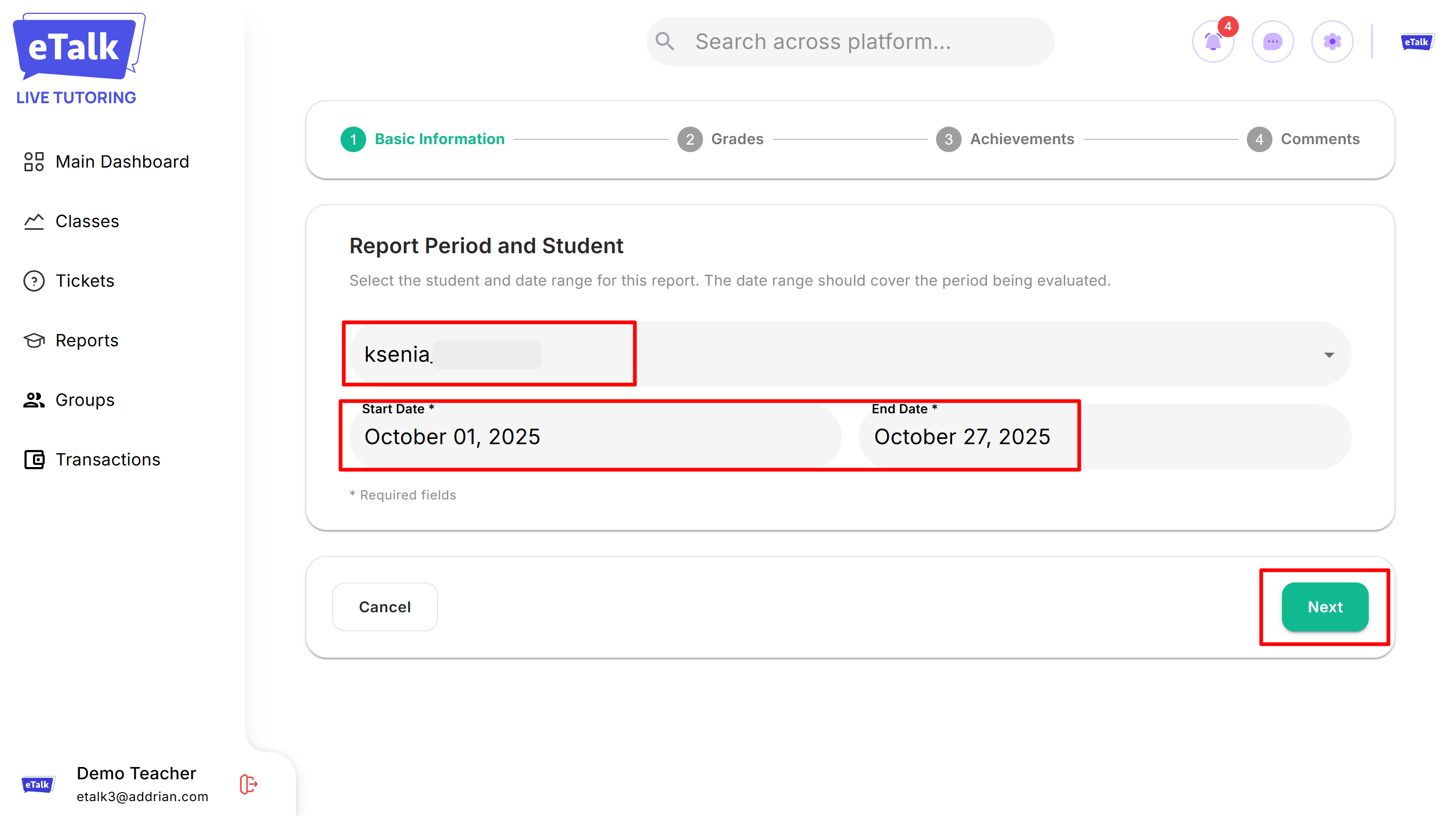
Task: Expand the student selection dropdown arrow
Action: pos(1329,355)
